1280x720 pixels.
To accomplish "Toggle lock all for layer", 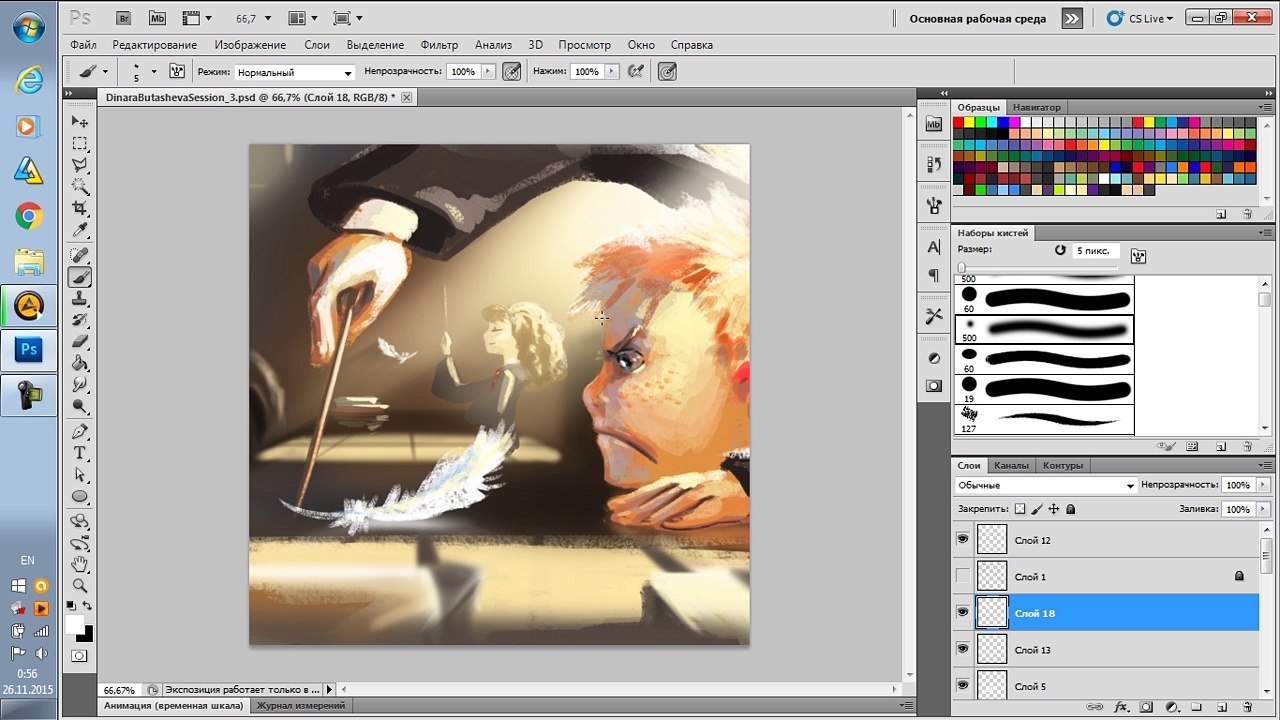I will [x=1070, y=509].
